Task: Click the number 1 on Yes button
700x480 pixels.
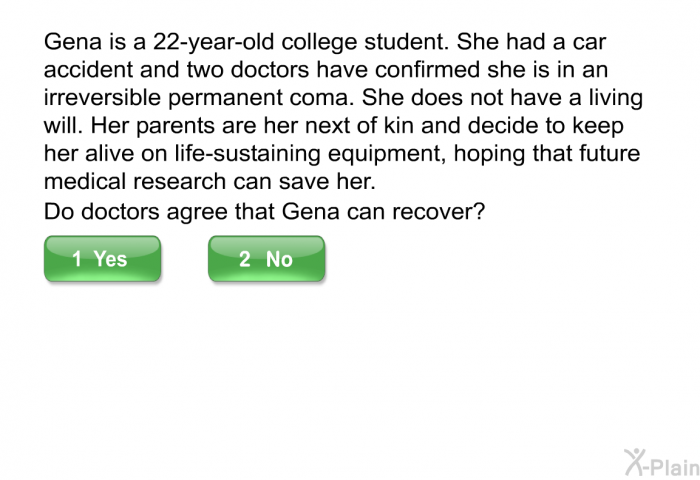Action: coord(77,259)
